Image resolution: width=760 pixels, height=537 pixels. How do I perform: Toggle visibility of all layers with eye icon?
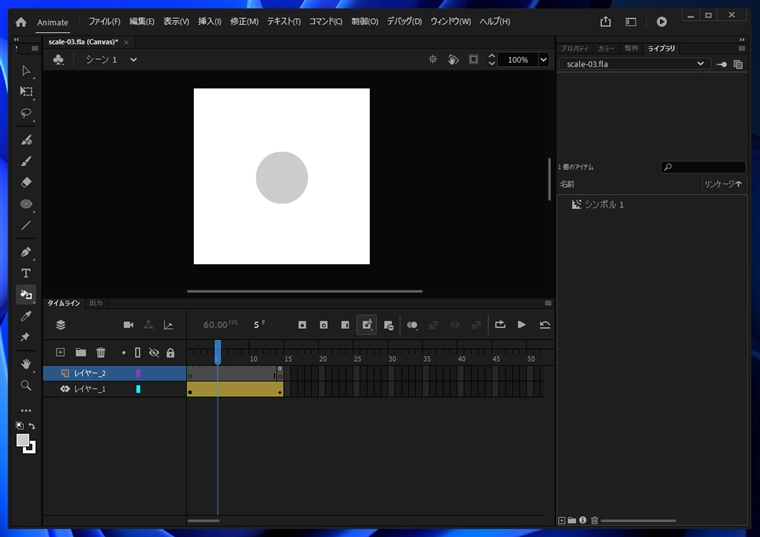point(154,353)
